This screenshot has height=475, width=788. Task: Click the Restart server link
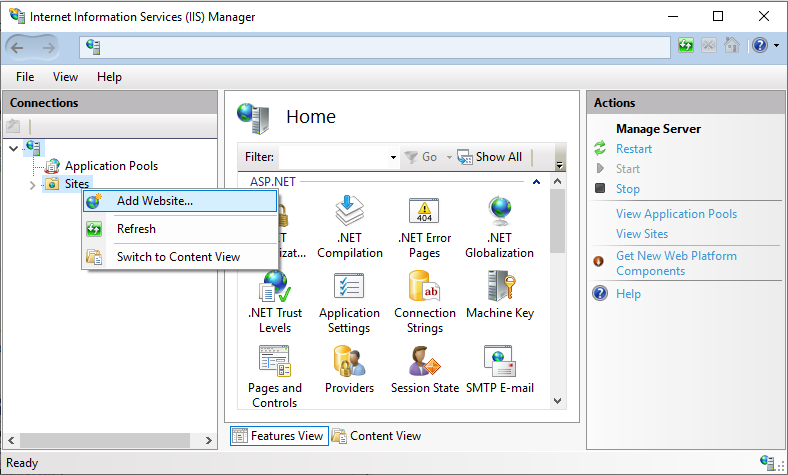pyautogui.click(x=634, y=149)
